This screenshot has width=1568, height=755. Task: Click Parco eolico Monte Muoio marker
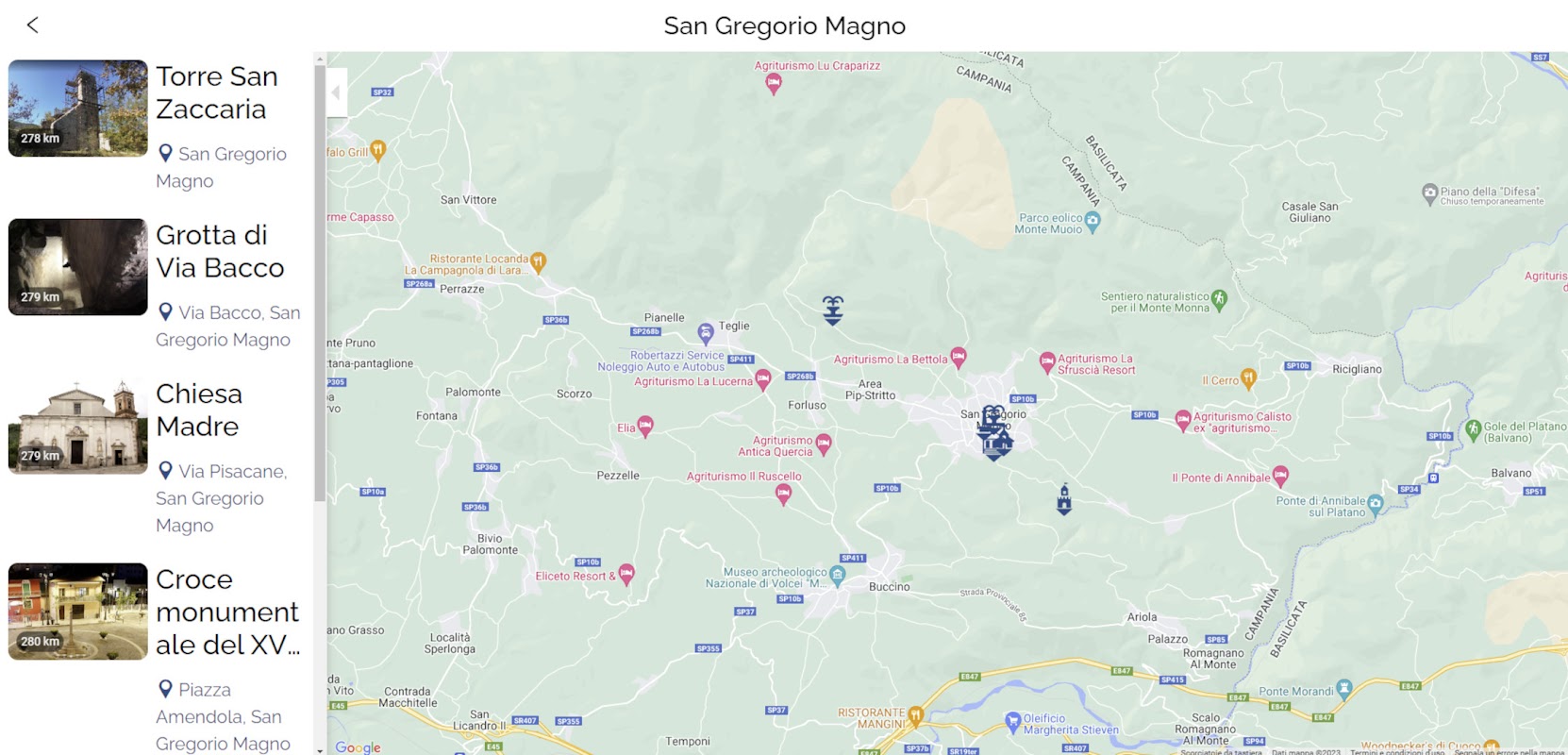[1093, 223]
